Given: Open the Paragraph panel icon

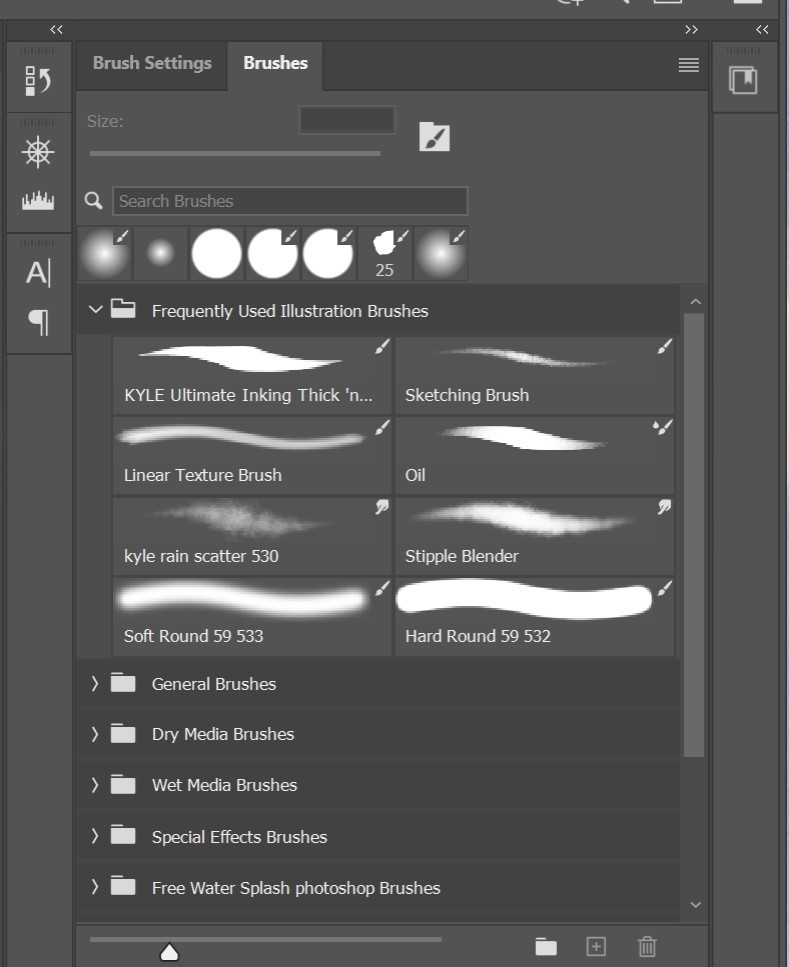Looking at the screenshot, I should tap(38, 322).
